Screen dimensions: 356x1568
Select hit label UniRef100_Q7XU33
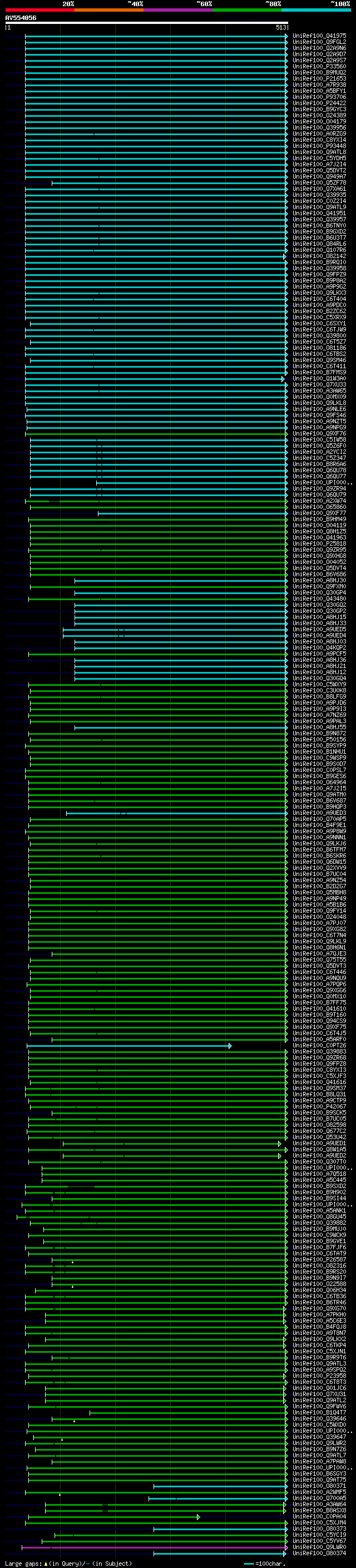pyautogui.click(x=319, y=385)
